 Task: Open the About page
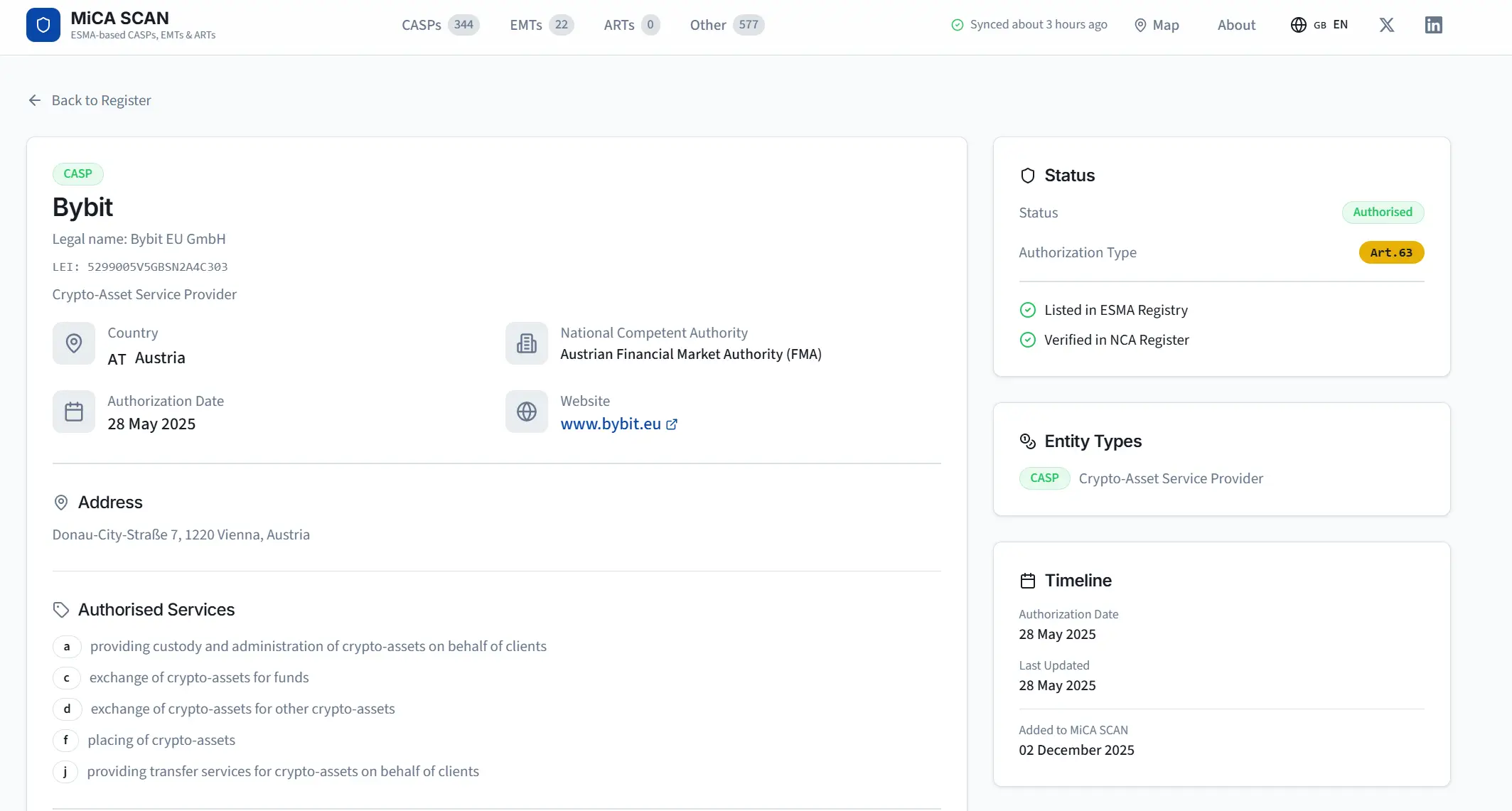click(x=1236, y=25)
